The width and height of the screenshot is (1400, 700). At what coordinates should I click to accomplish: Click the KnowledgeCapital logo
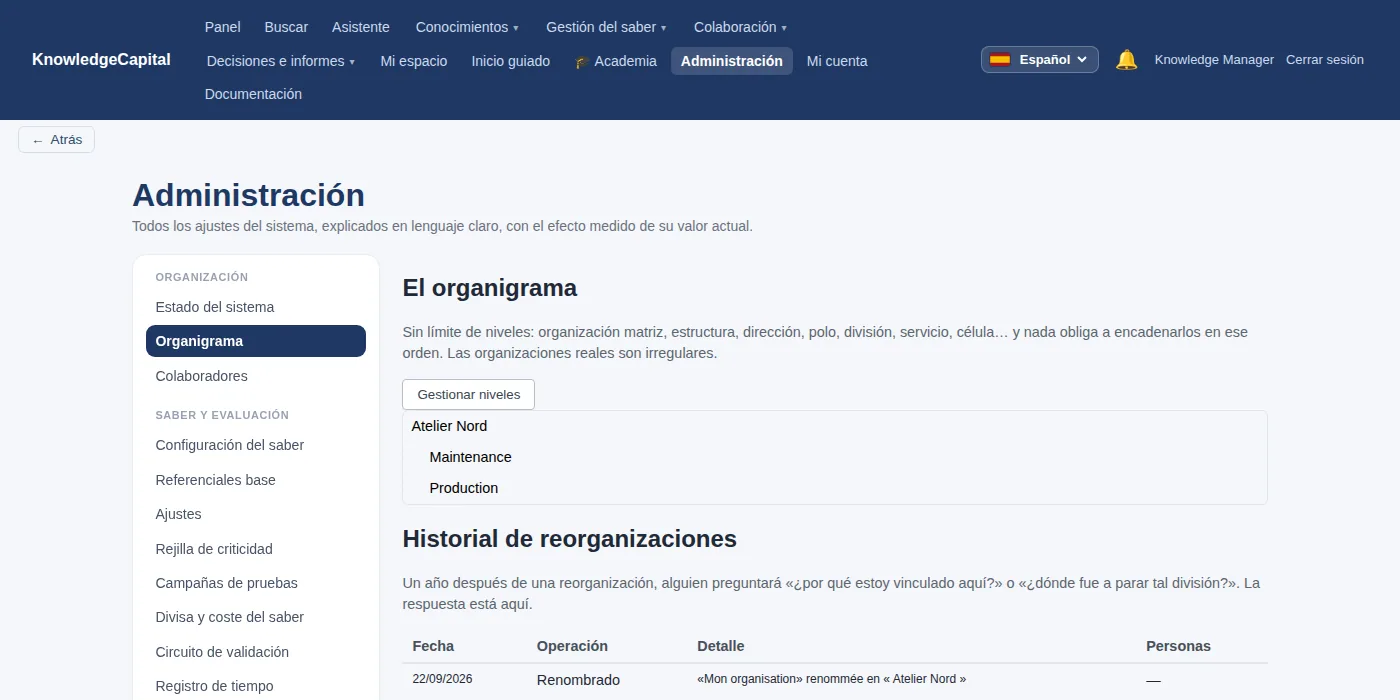[x=101, y=60]
